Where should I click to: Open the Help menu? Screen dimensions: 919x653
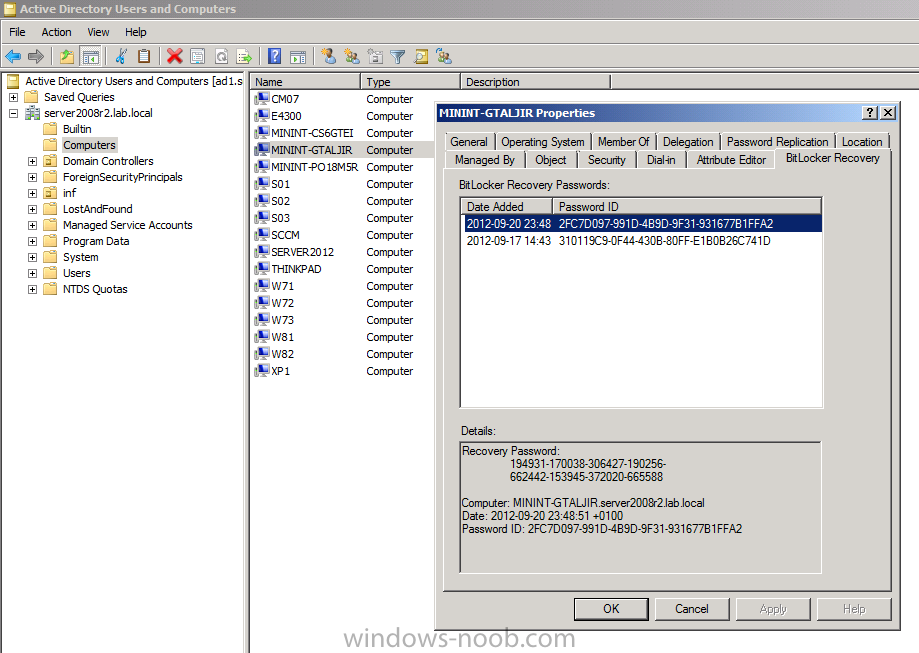click(x=135, y=32)
